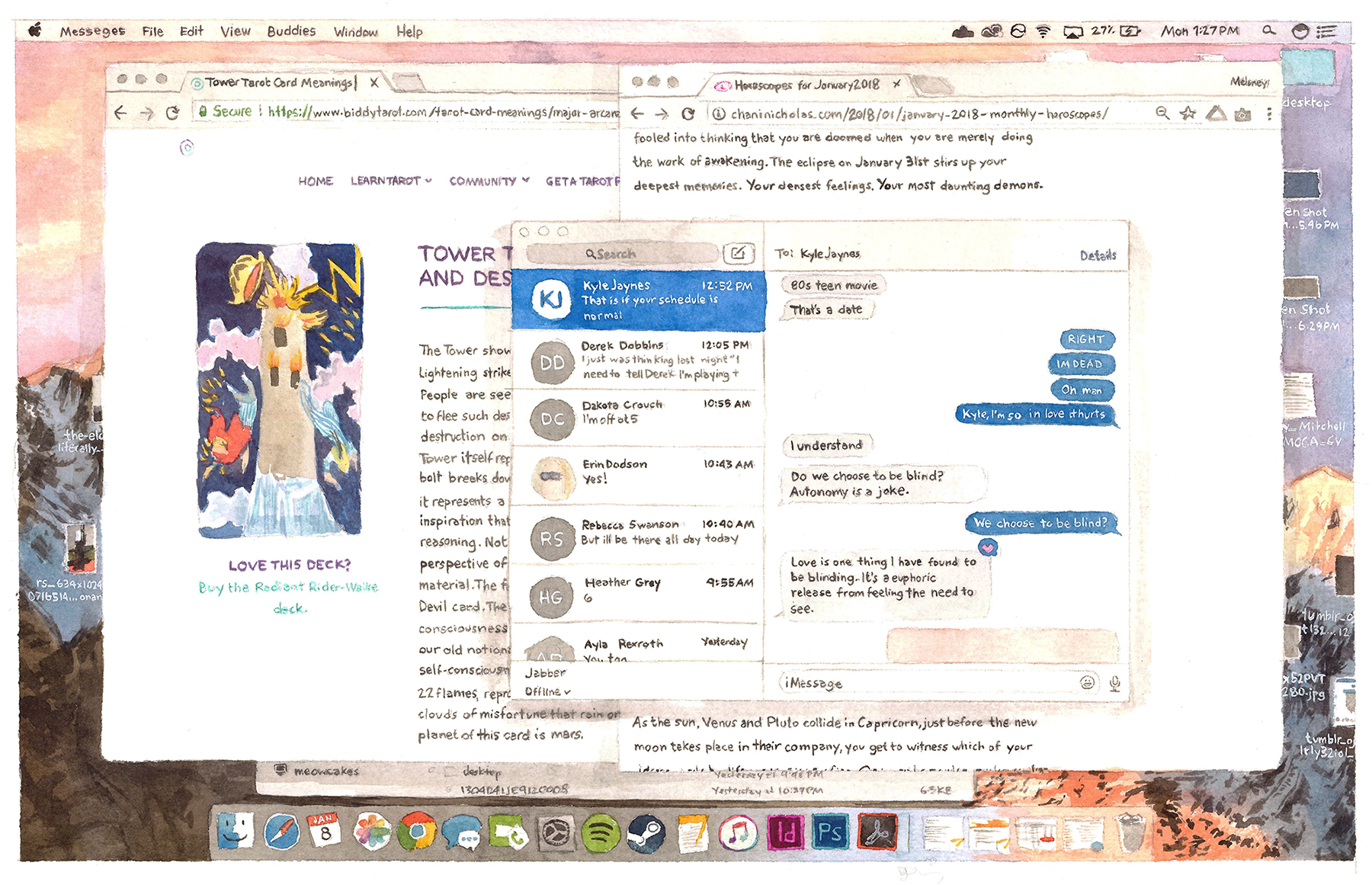Screen dimensions: 1372x885
Task: Click the biddytarot address bar
Action: pyautogui.click(x=406, y=112)
